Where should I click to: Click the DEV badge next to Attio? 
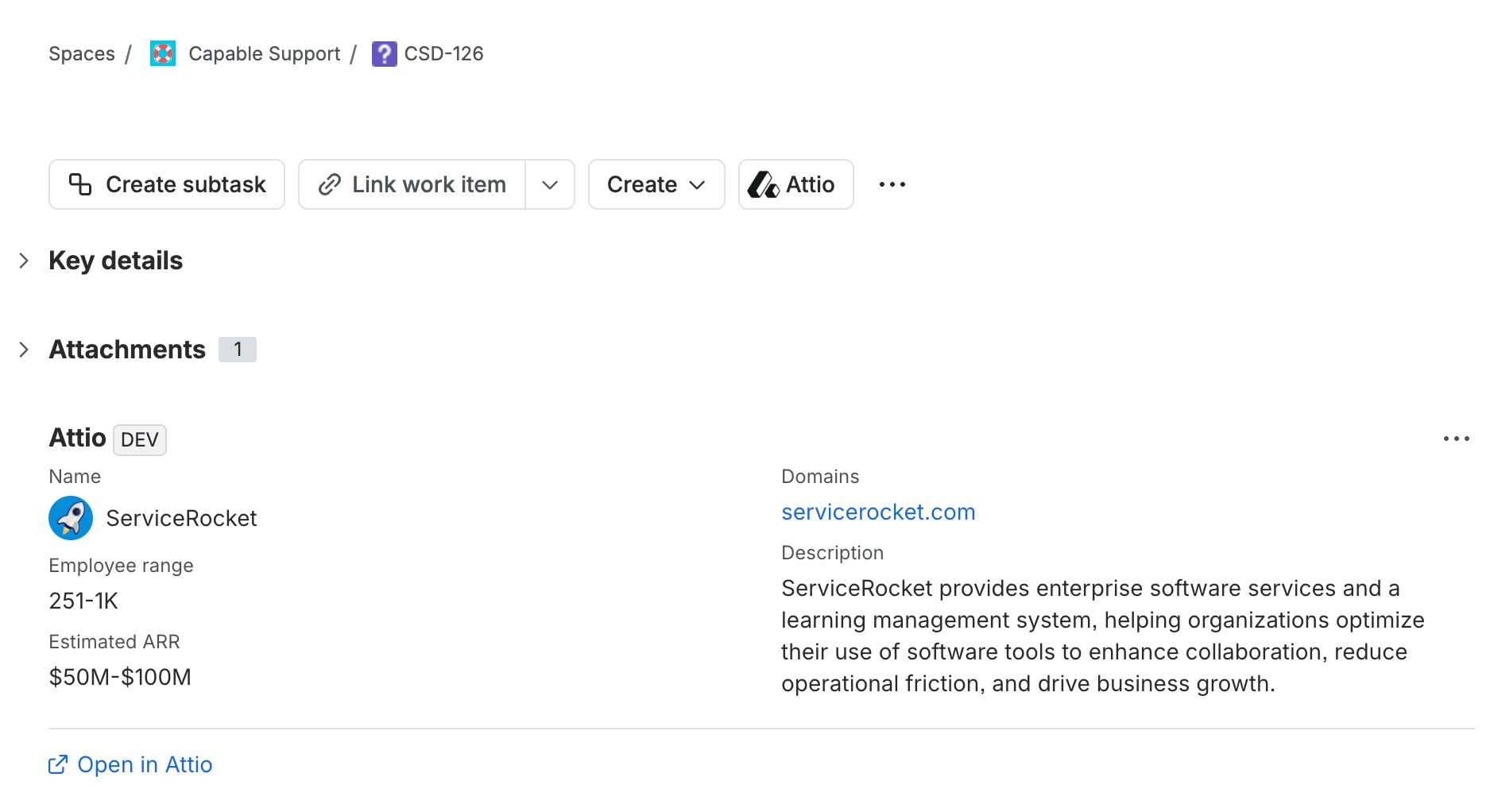point(140,439)
